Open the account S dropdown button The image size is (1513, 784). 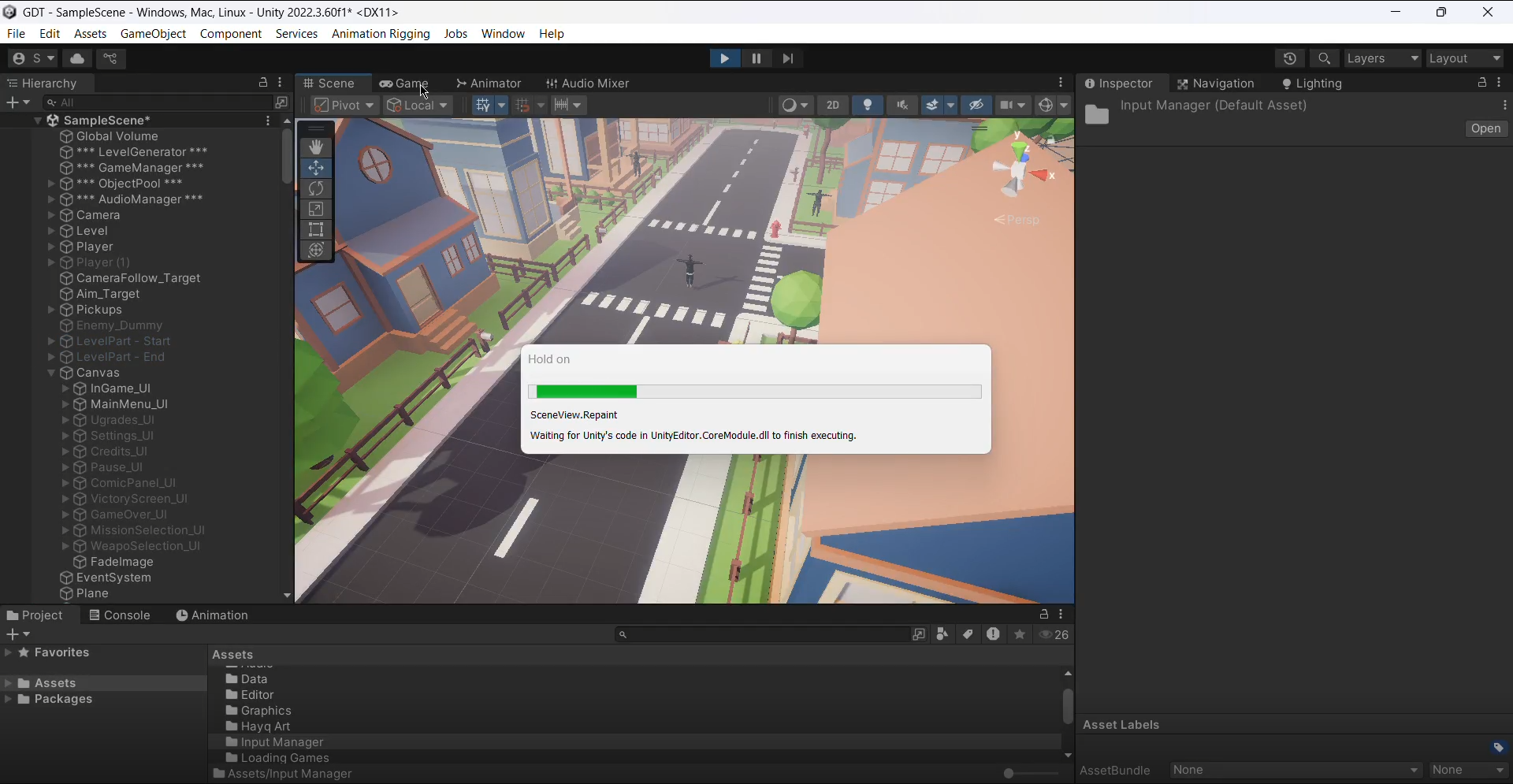[x=32, y=58]
